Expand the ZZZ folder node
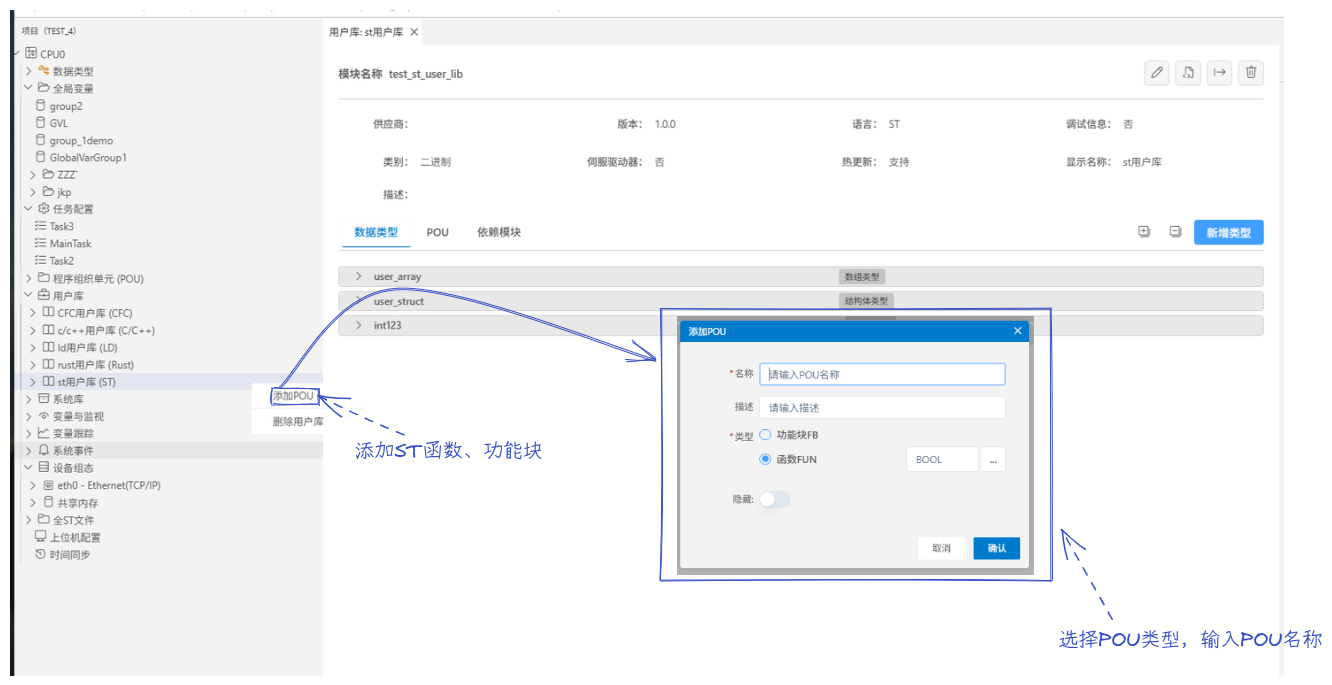 tap(33, 174)
